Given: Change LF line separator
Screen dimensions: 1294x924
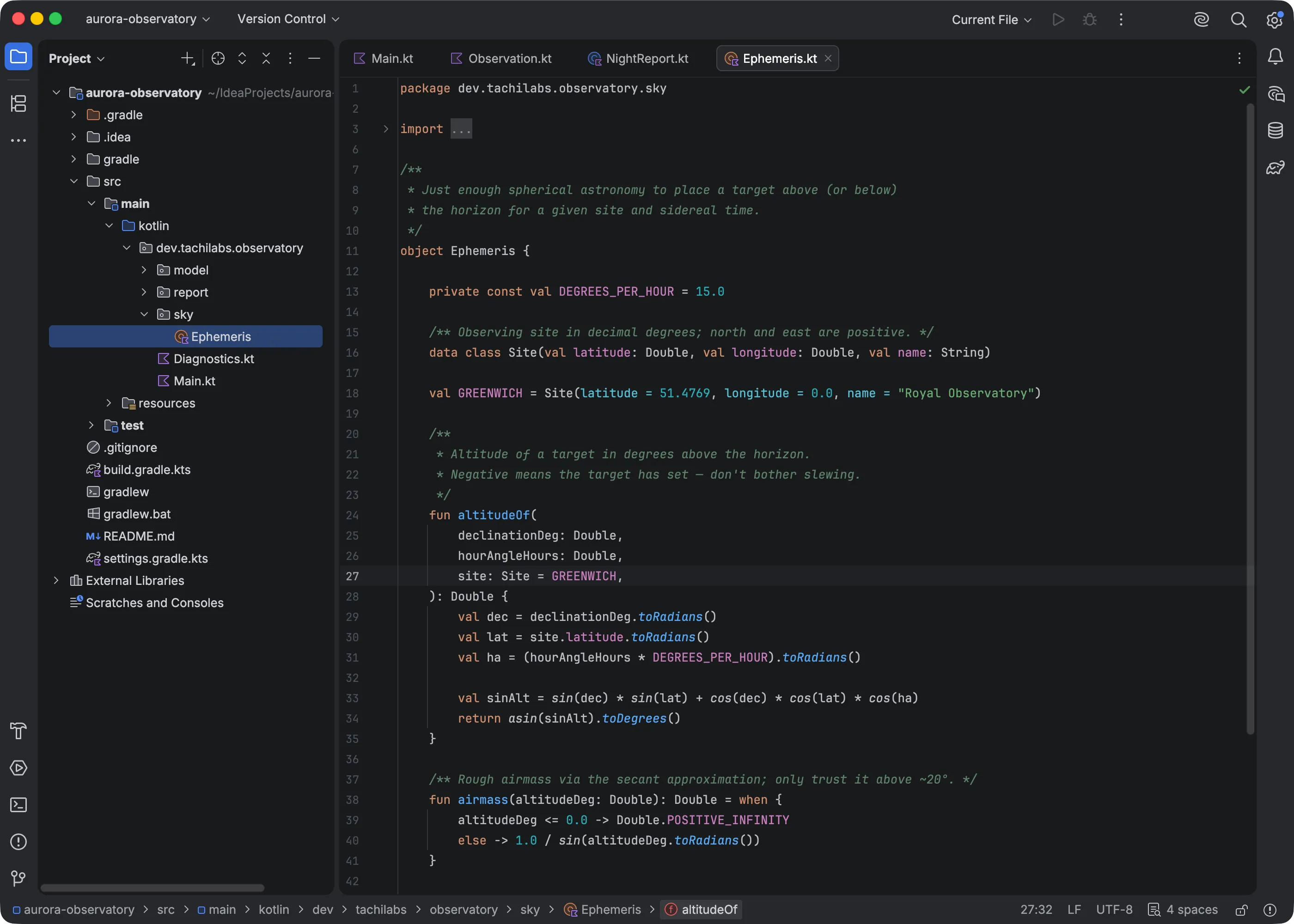Looking at the screenshot, I should point(1074,910).
